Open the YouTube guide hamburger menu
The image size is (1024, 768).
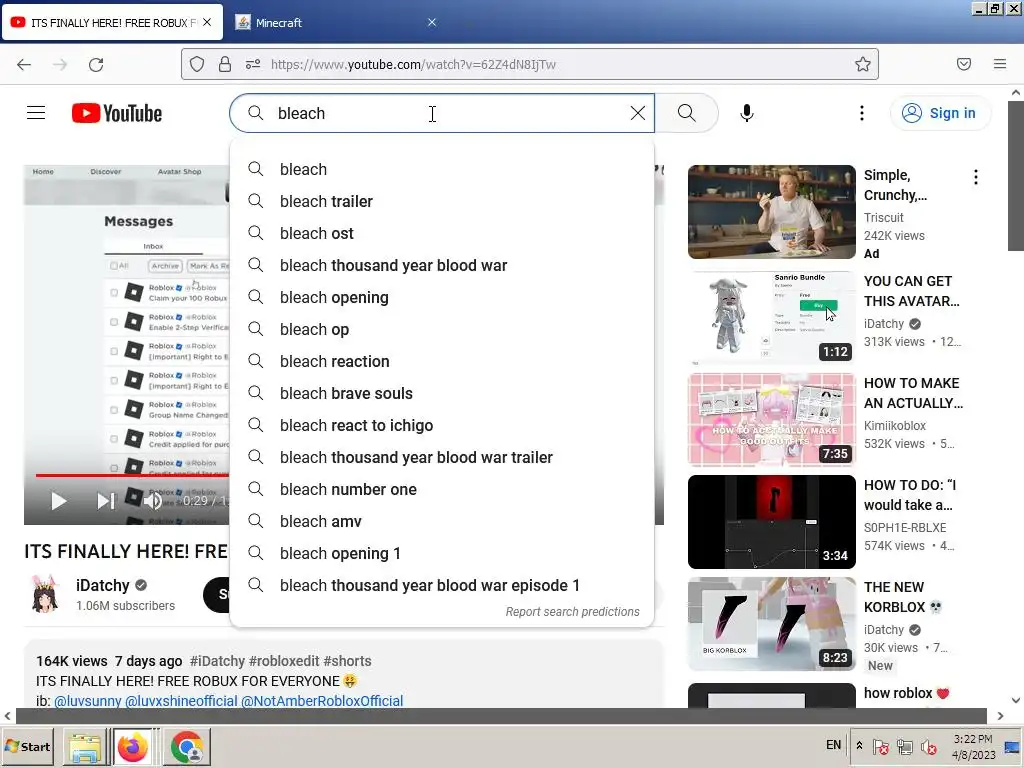click(x=36, y=113)
